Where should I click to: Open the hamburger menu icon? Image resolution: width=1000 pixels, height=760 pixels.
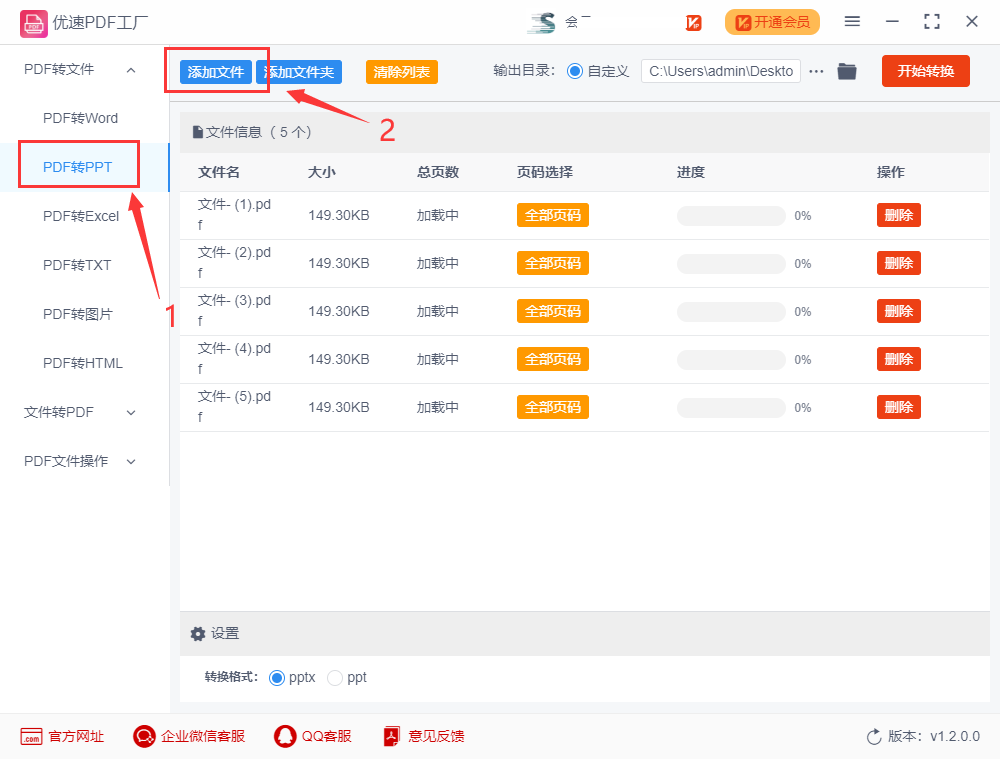point(852,22)
